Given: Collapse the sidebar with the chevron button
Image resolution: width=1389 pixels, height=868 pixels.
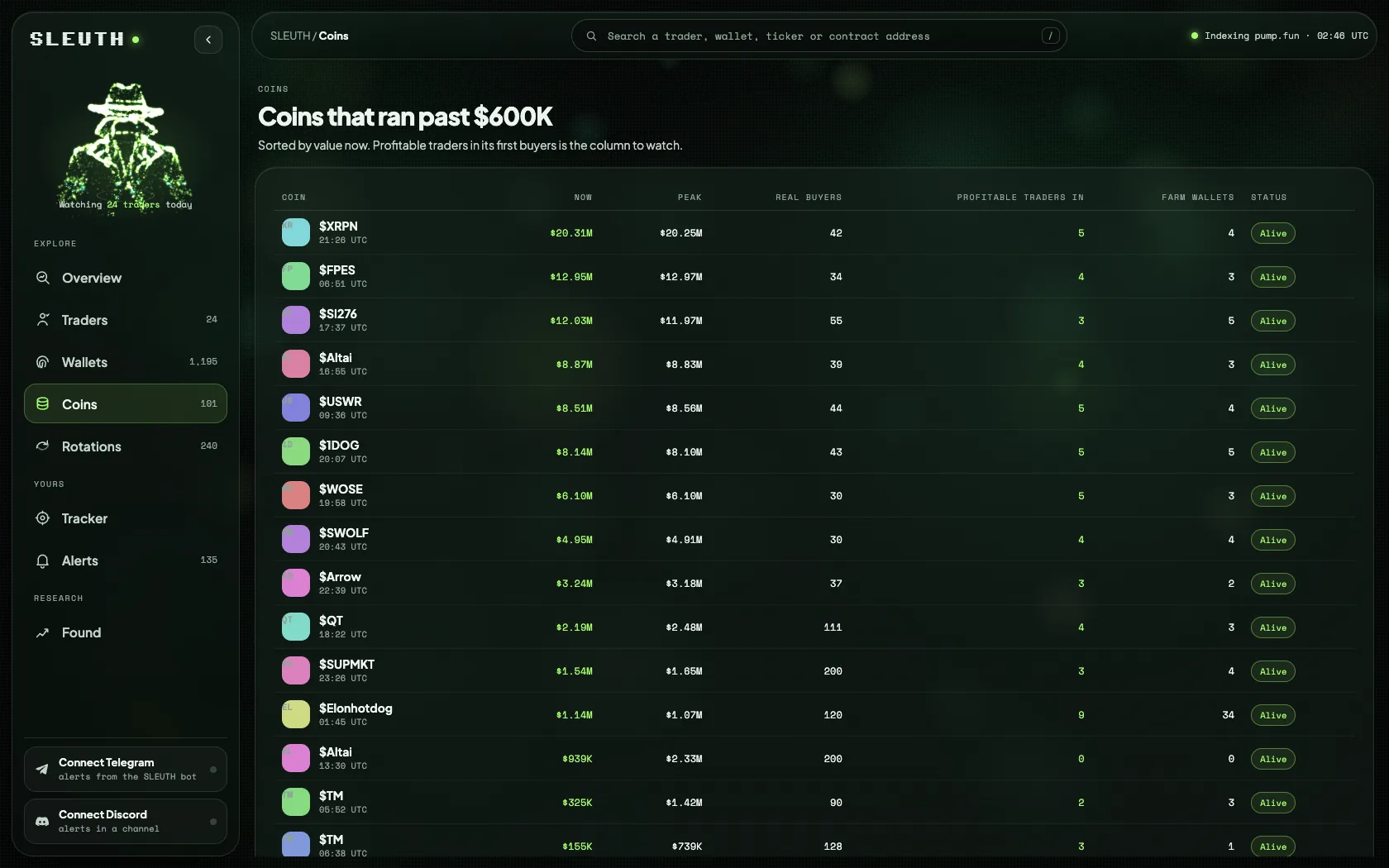Looking at the screenshot, I should [208, 40].
